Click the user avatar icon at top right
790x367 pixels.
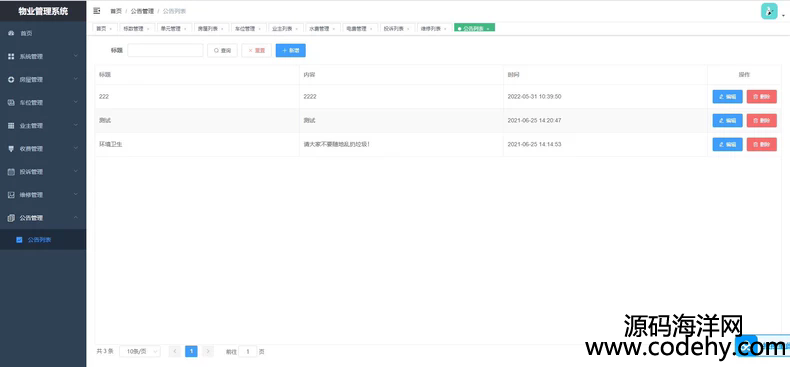[x=769, y=11]
